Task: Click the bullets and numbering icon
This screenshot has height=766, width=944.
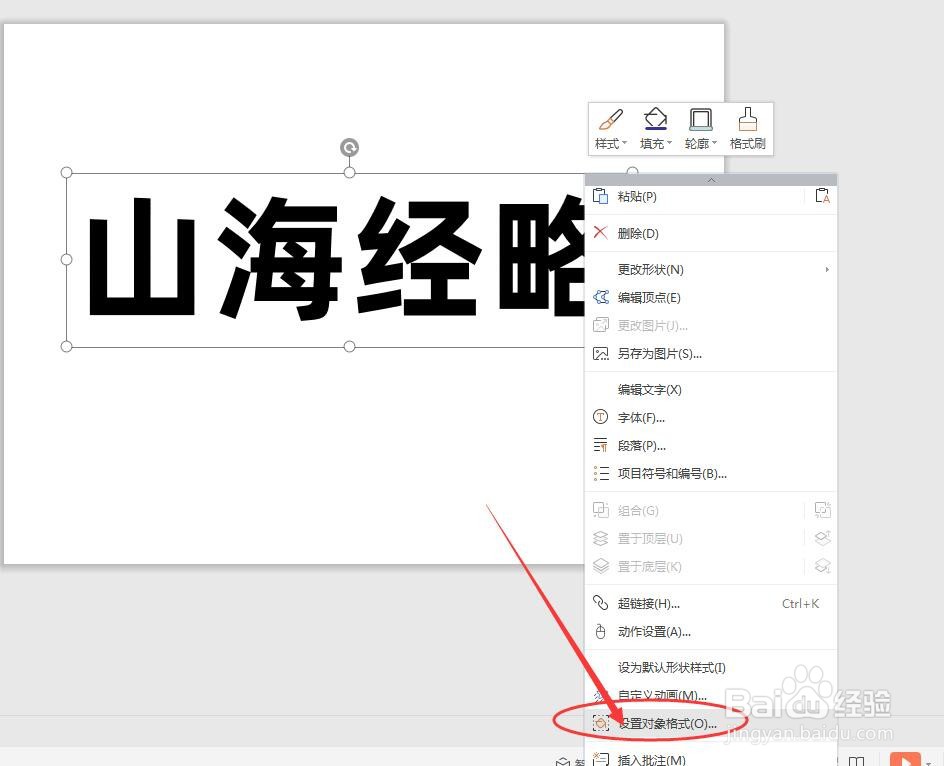Action: point(600,473)
